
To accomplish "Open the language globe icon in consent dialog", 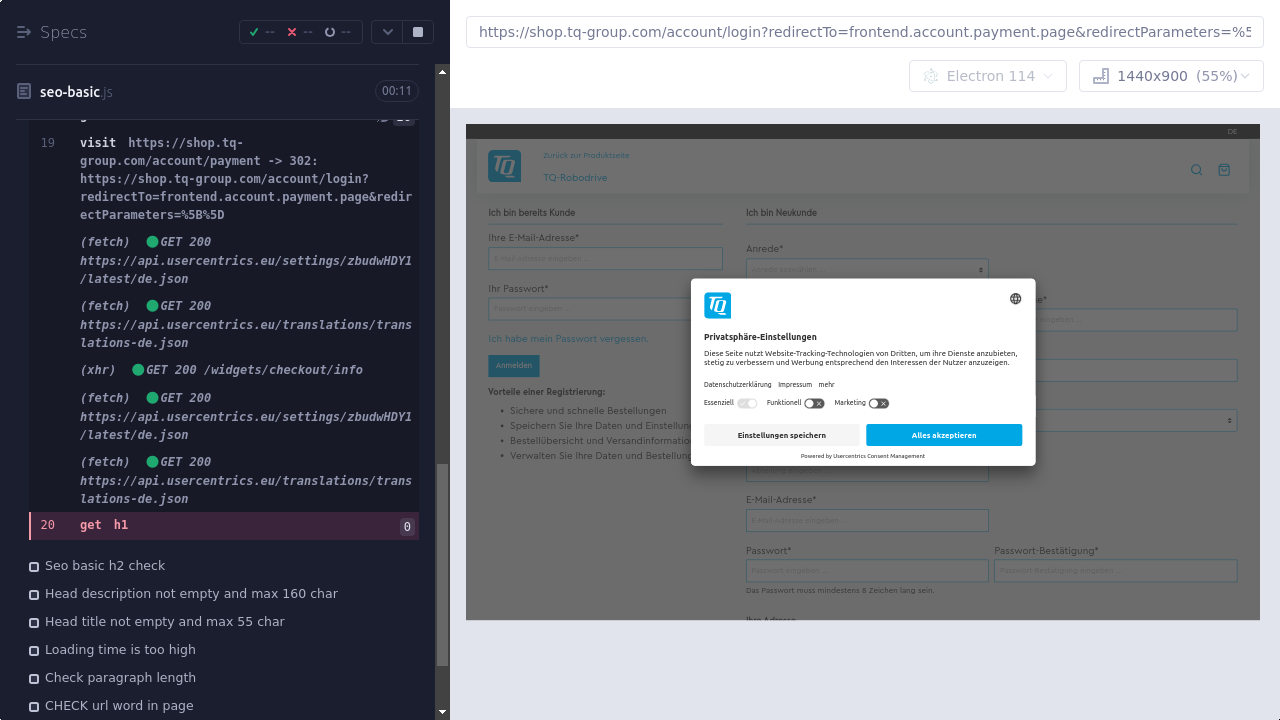I will [1015, 299].
